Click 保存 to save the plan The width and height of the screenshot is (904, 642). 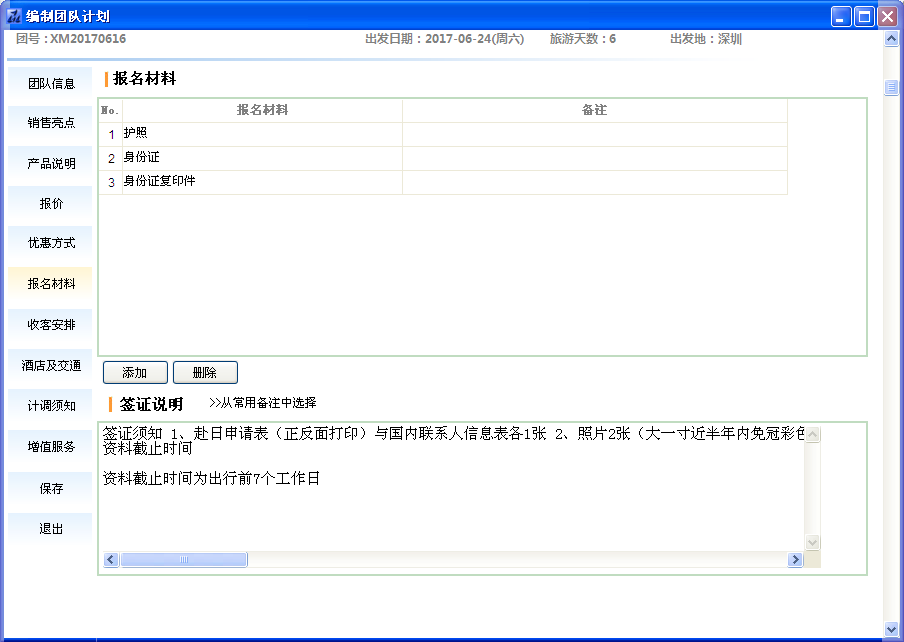pyautogui.click(x=51, y=489)
